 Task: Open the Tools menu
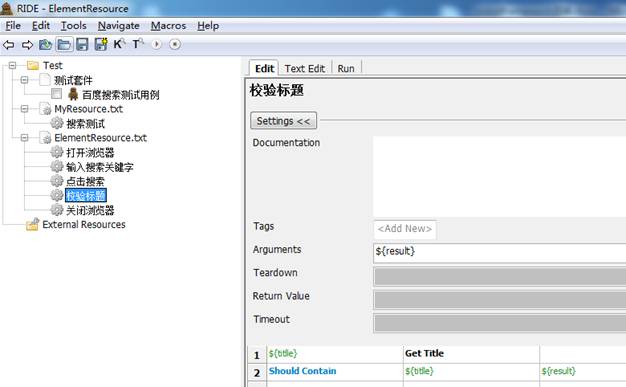pyautogui.click(x=73, y=26)
